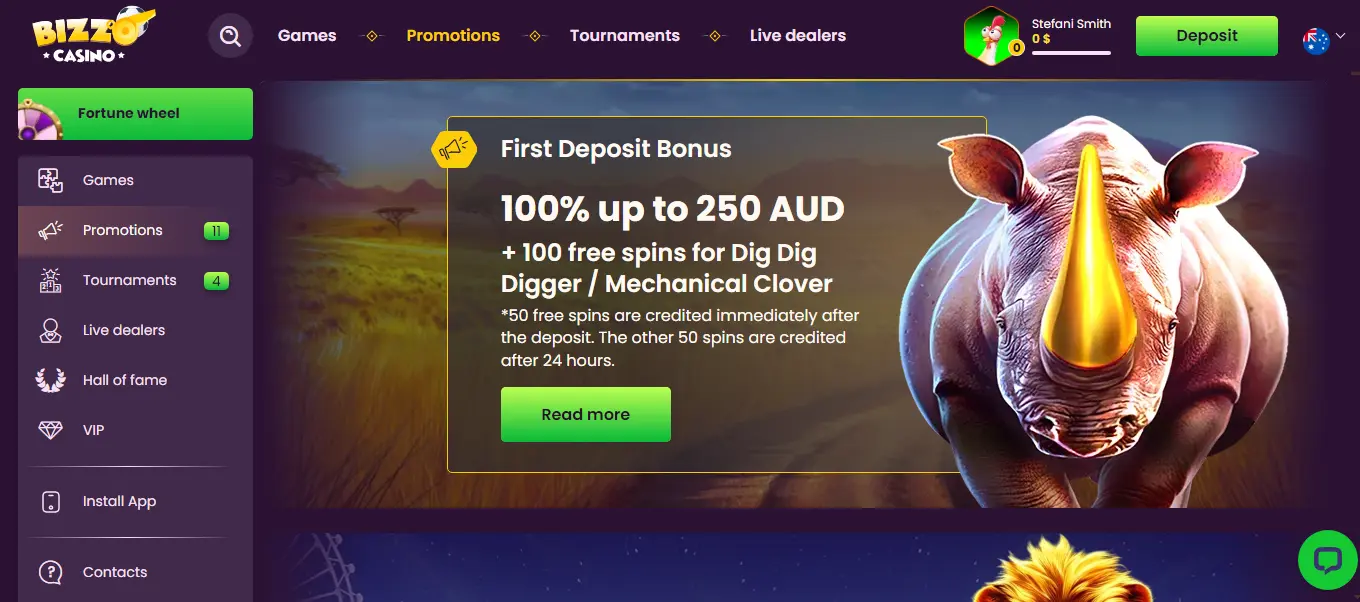The image size is (1360, 602).
Task: Open the Contacts question mark icon
Action: click(50, 572)
